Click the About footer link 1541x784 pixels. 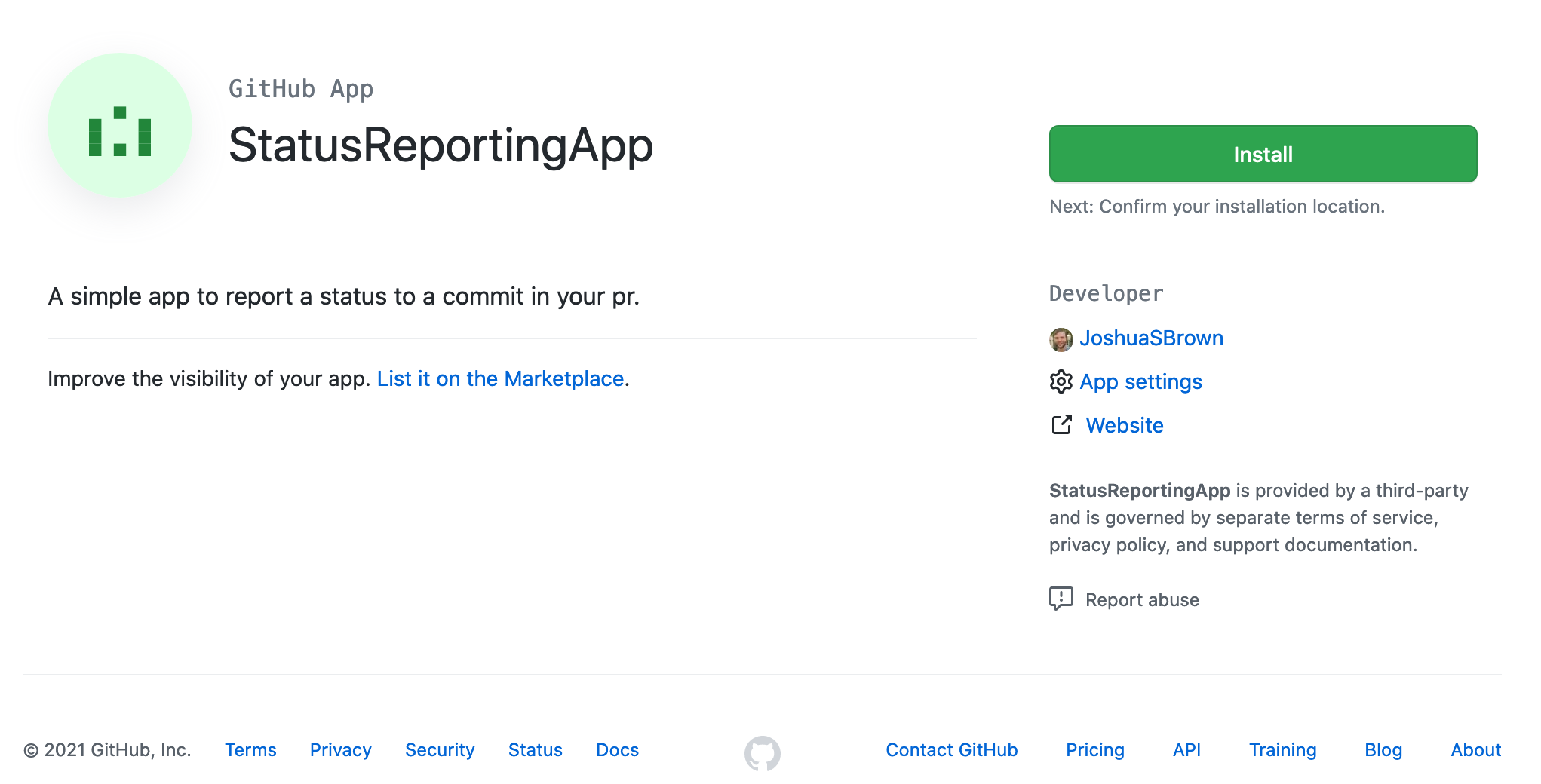click(1476, 750)
